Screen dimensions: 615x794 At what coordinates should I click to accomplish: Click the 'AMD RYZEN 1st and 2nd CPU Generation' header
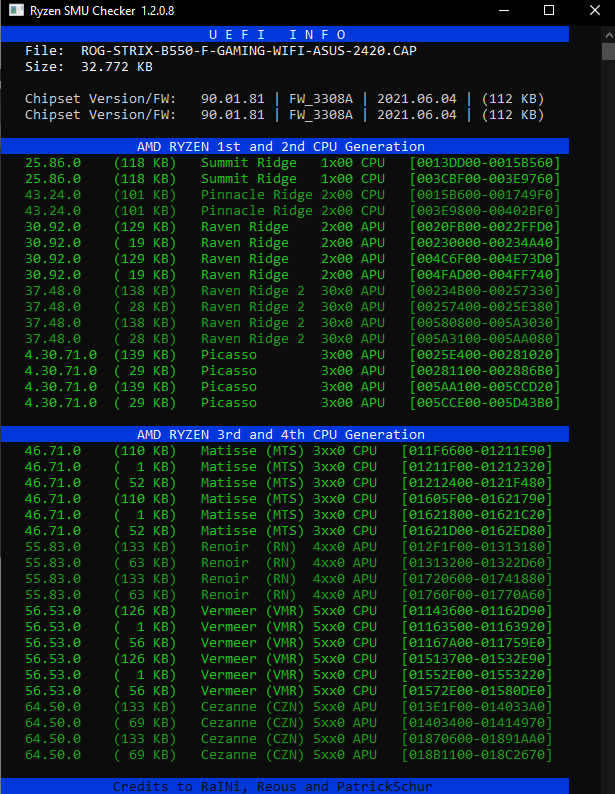(281, 146)
